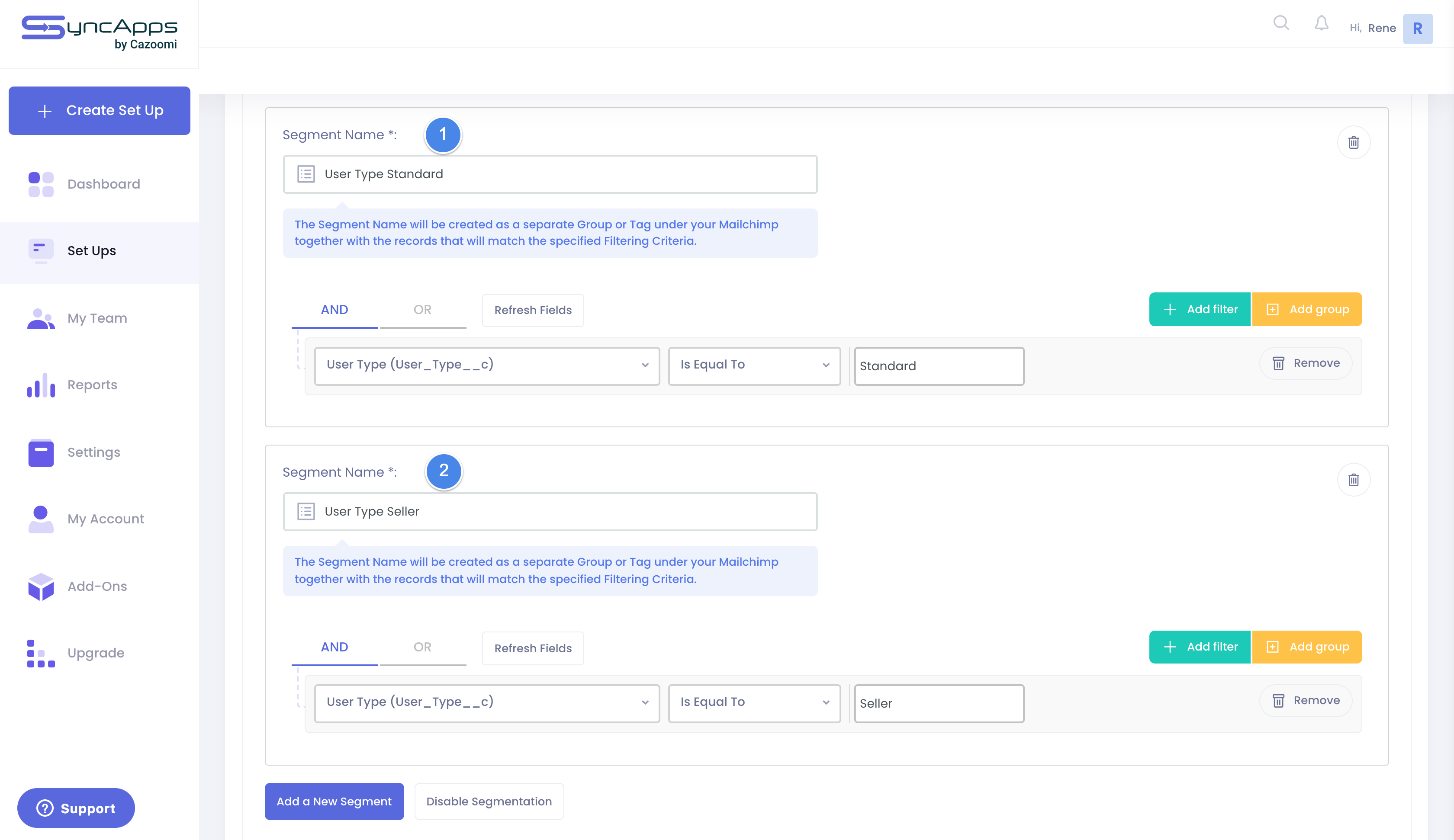Expand the User Type field dropdown in second segment
This screenshot has height=840, width=1454.
[x=486, y=703]
